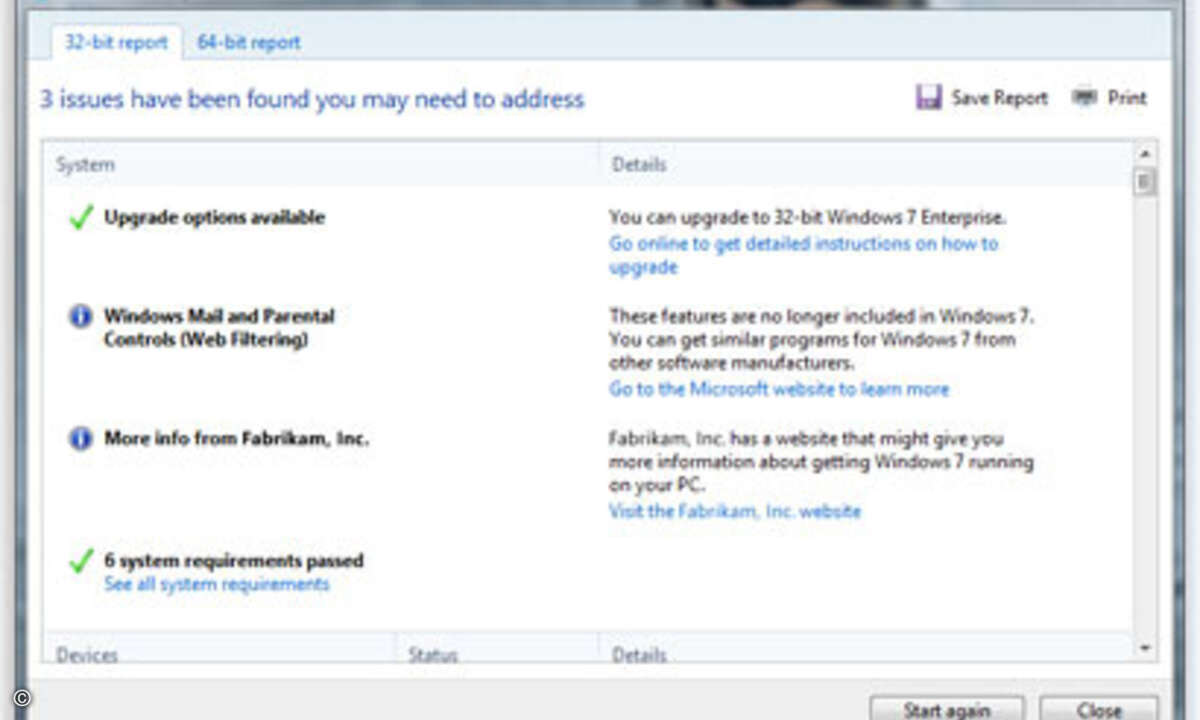Select 'Upgrade options available' row title

[214, 217]
